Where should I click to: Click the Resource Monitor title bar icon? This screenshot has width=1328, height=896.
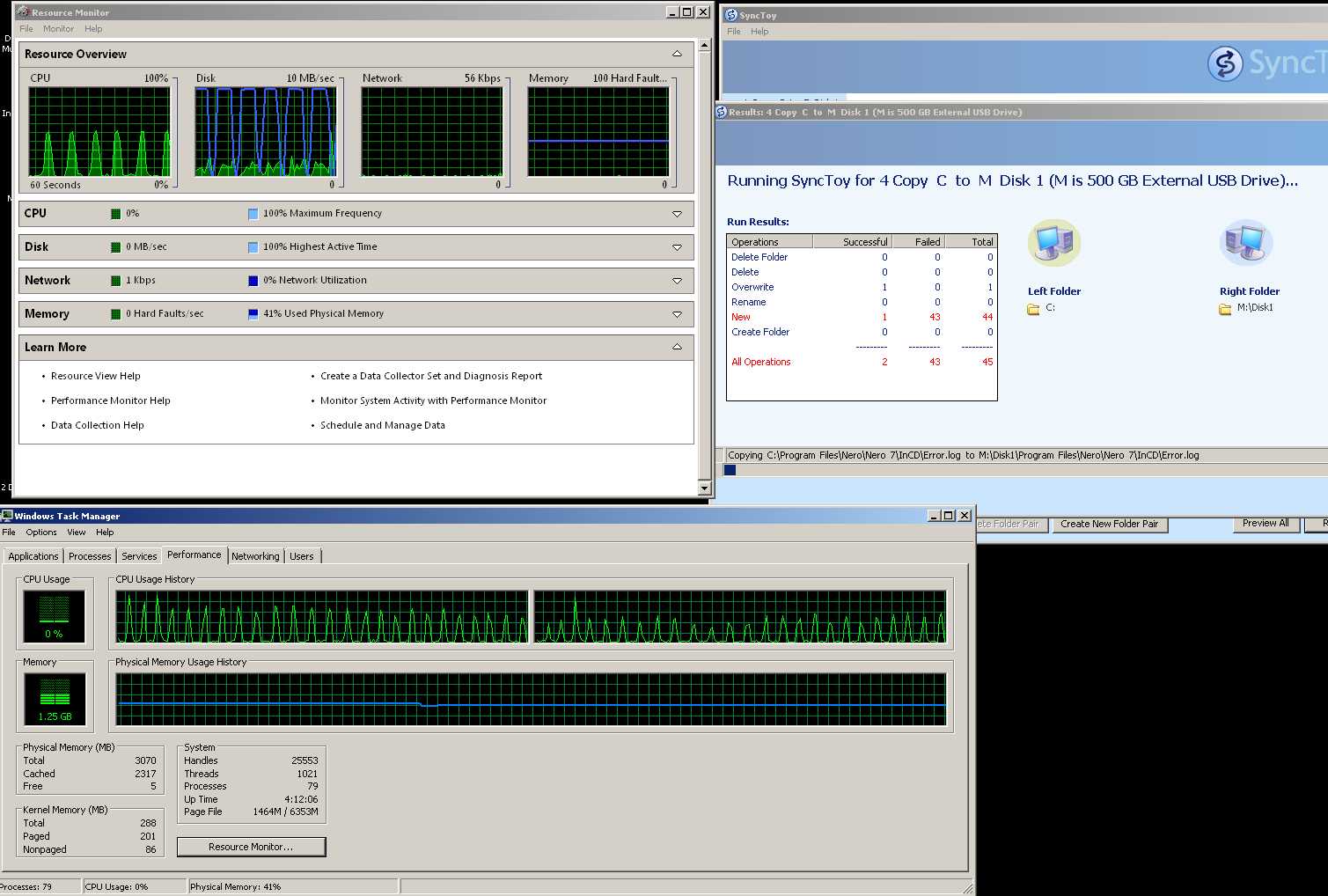coord(23,12)
